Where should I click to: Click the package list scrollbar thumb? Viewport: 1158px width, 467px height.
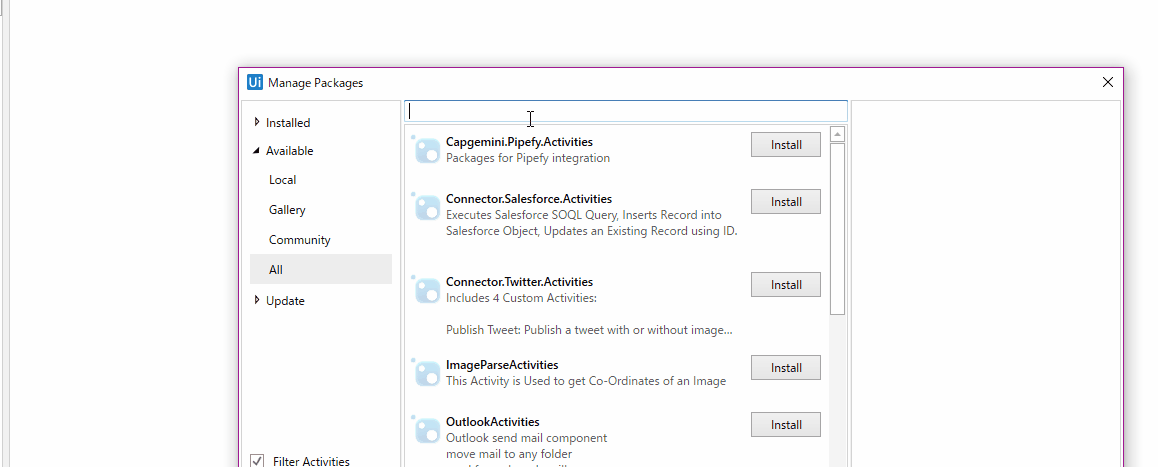click(837, 228)
